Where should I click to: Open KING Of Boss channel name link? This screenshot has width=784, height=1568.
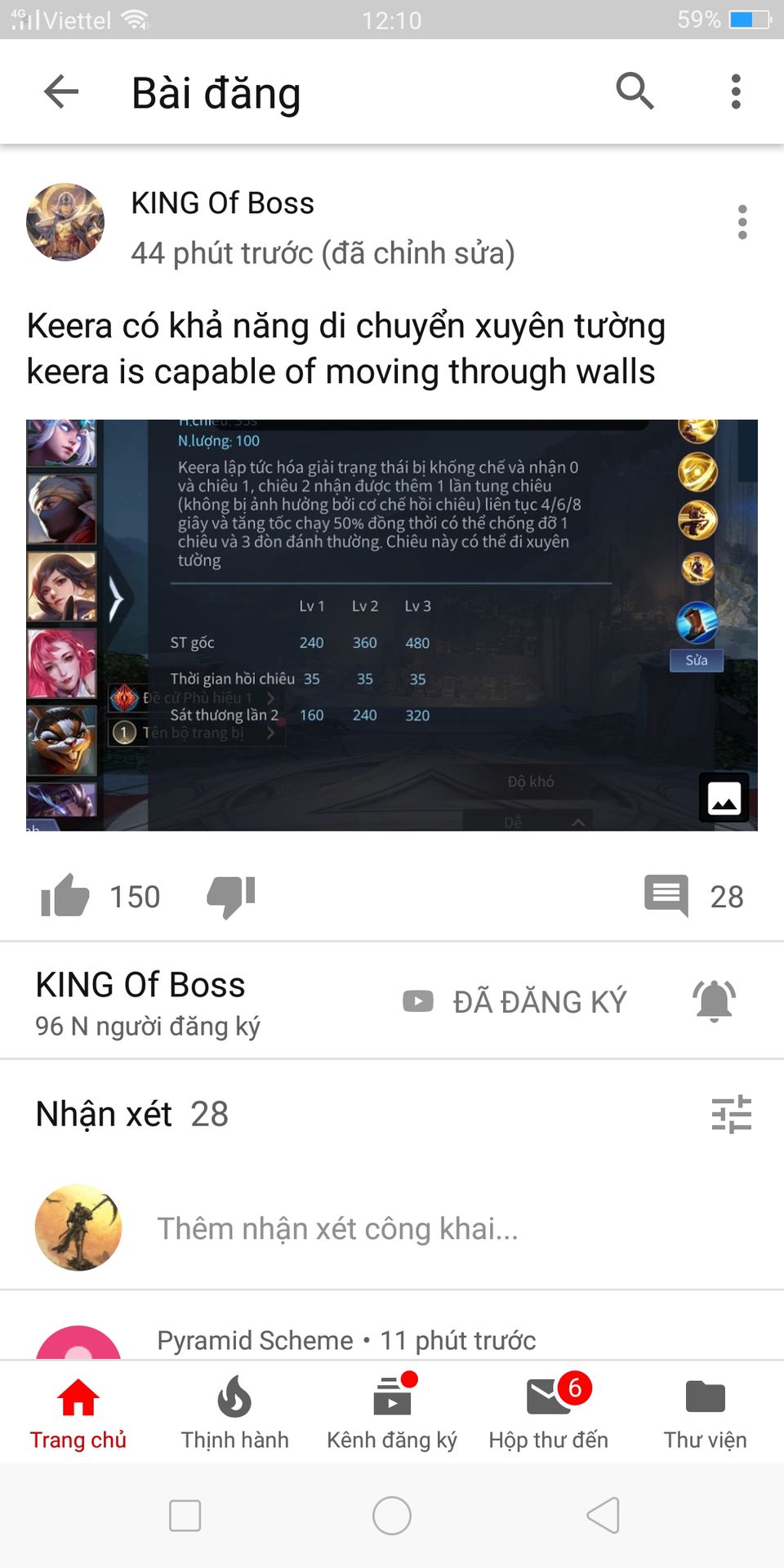tap(140, 985)
